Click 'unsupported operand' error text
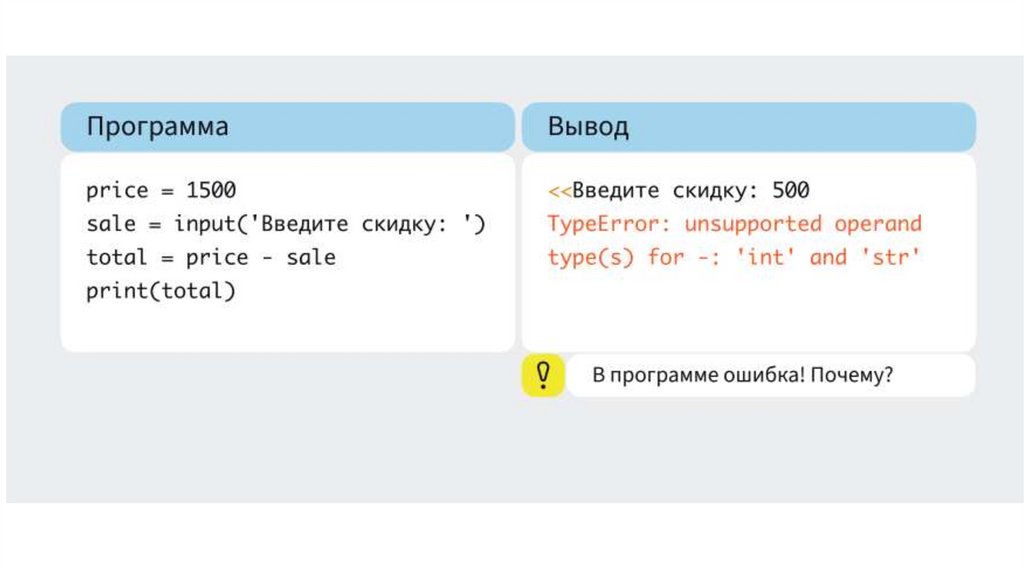Viewport: 1024px width, 574px height. (803, 224)
